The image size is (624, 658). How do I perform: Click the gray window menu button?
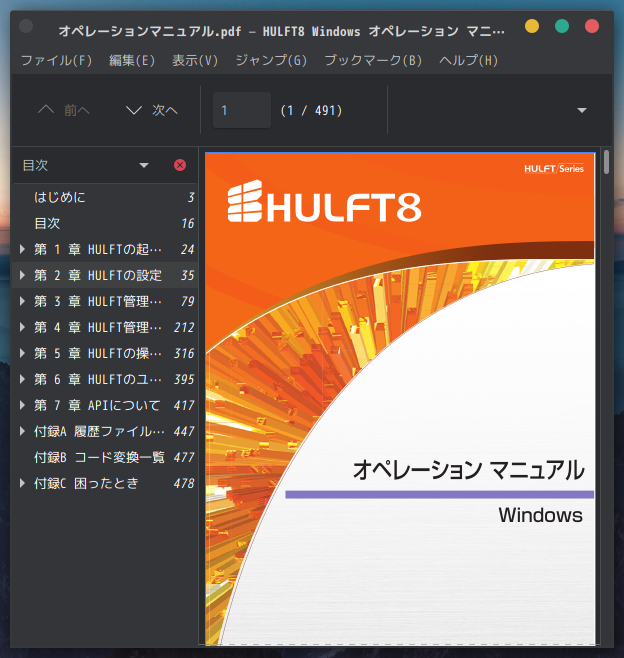click(x=26, y=26)
